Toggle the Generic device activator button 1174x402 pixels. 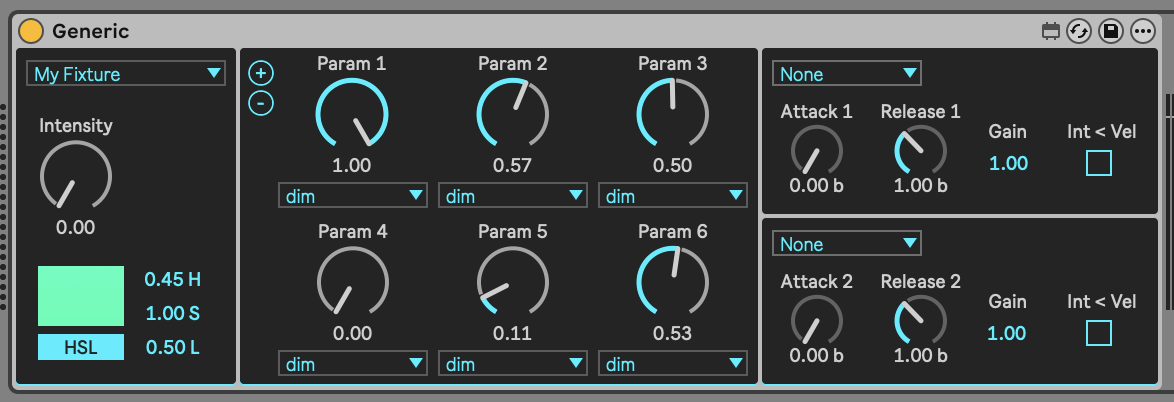(x=31, y=31)
